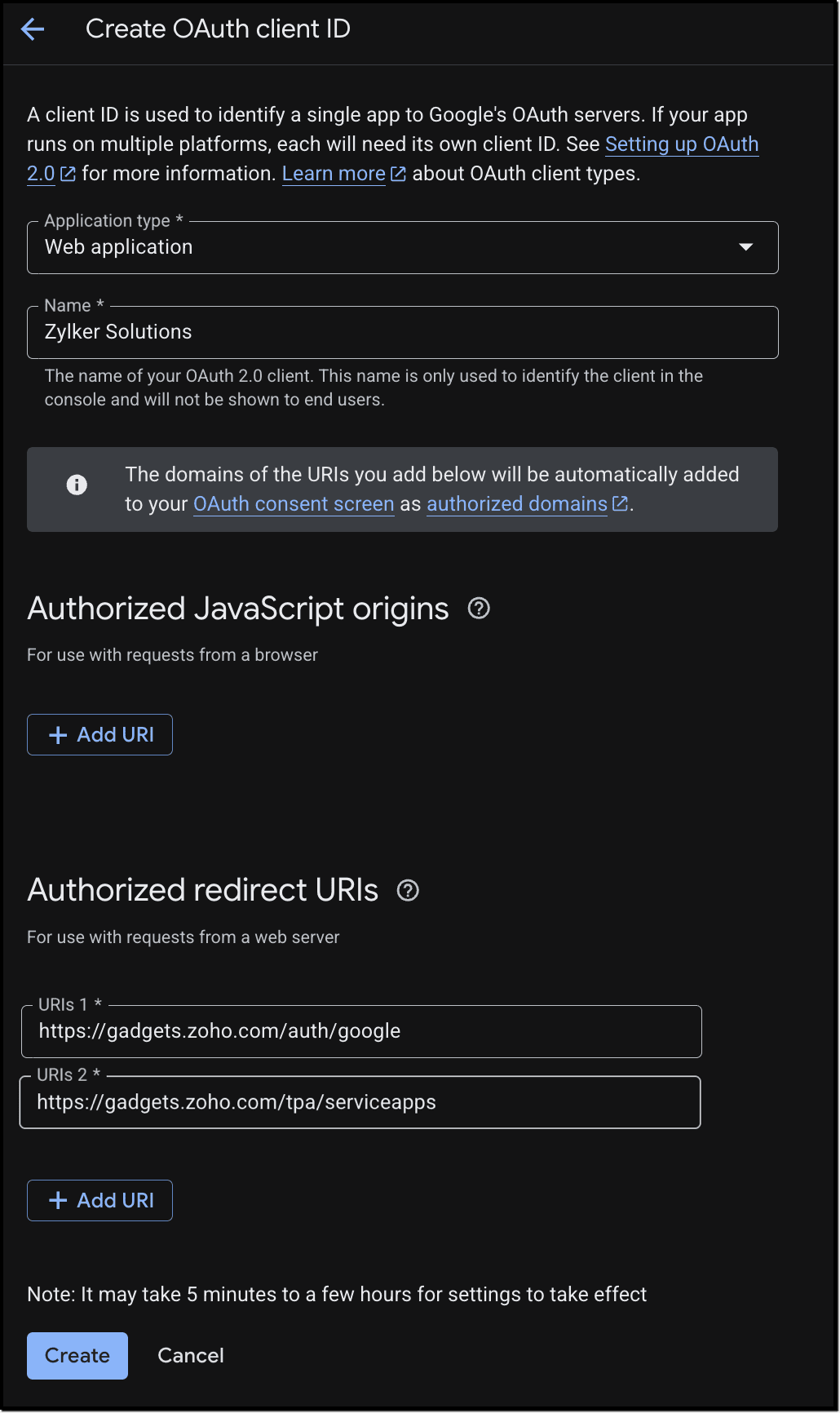Image resolution: width=840 pixels, height=1413 pixels.
Task: Click the back arrow icon
Action: [33, 29]
